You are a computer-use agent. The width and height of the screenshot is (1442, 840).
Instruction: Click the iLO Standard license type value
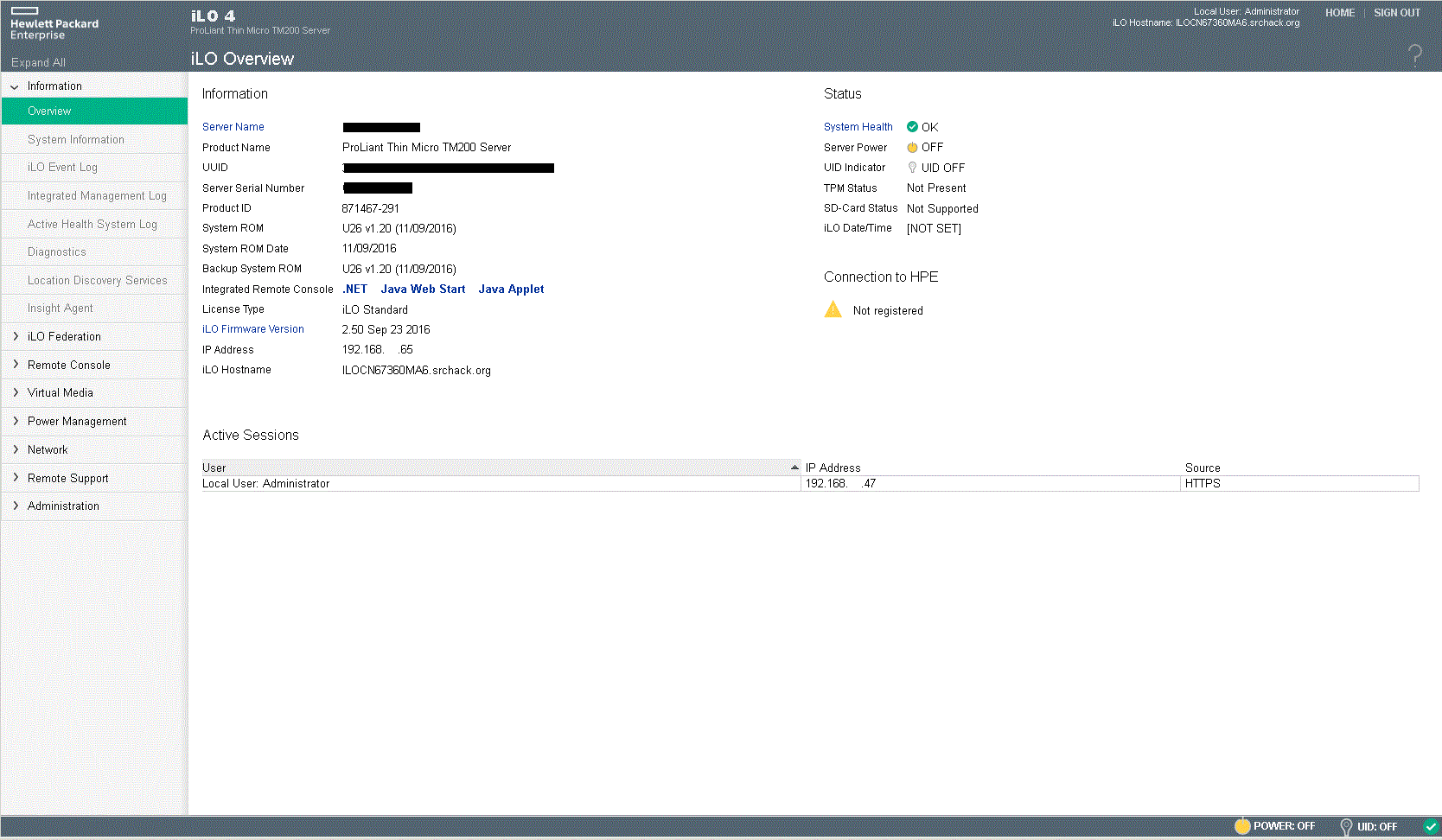pyautogui.click(x=375, y=309)
